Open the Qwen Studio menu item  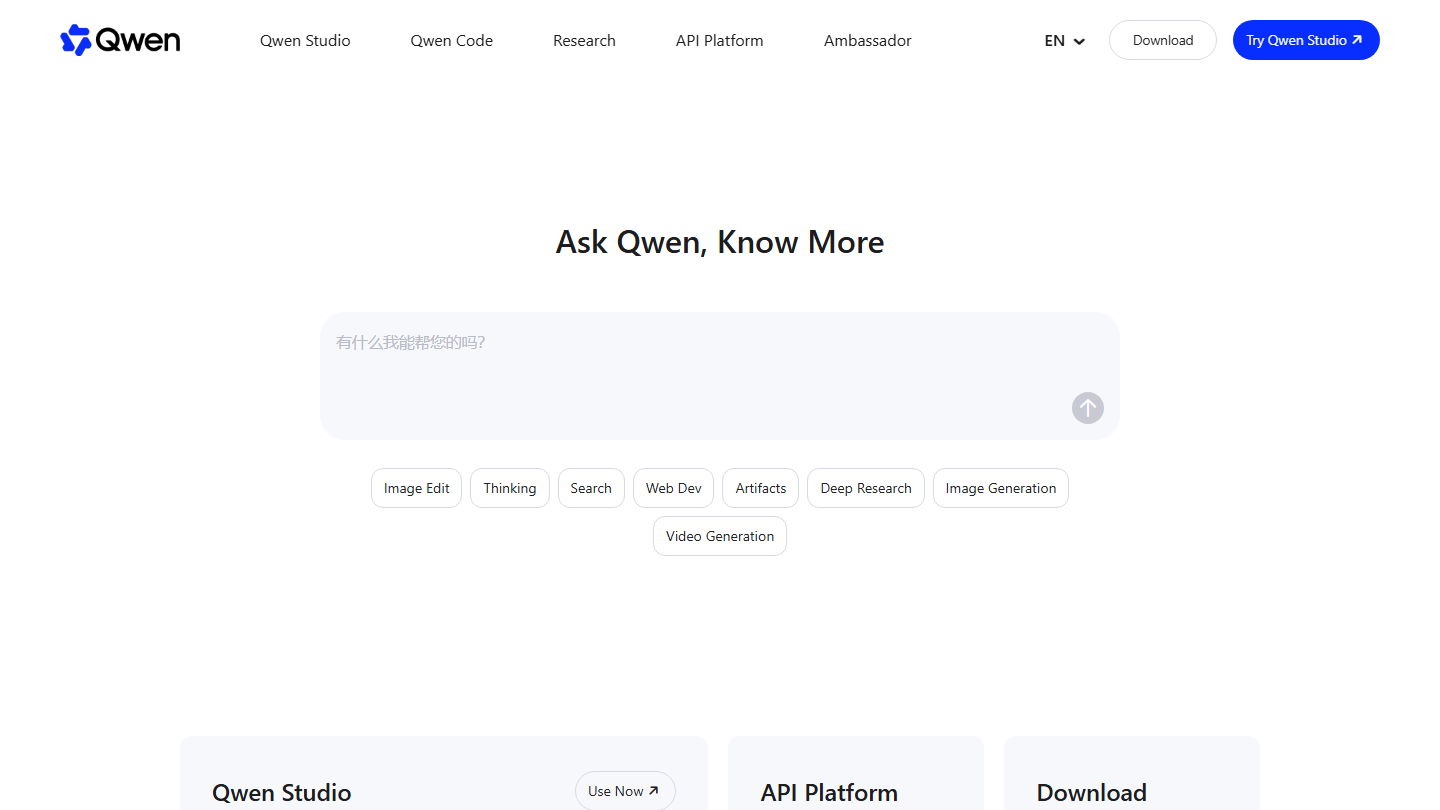(305, 41)
